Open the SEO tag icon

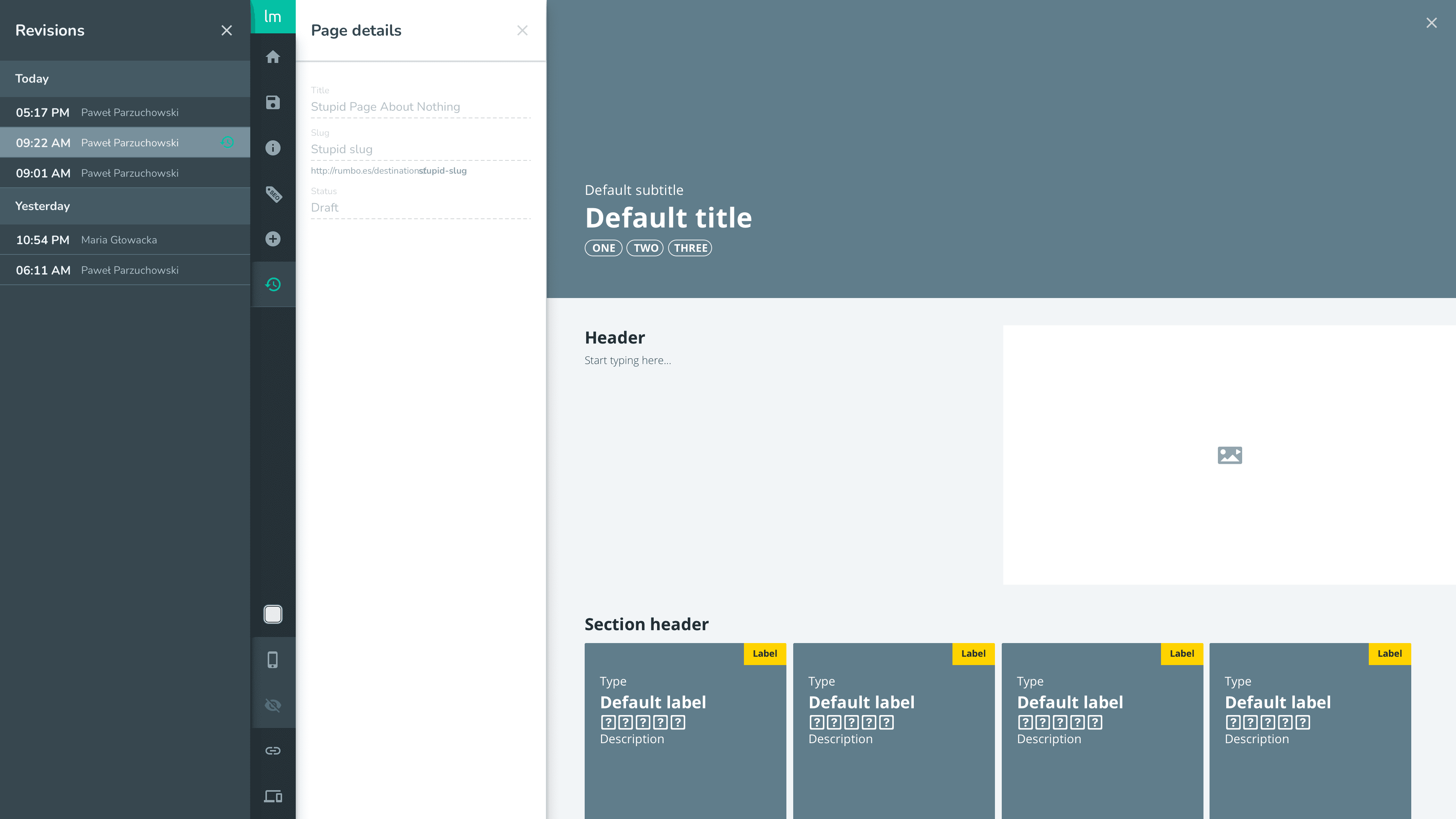tap(273, 194)
